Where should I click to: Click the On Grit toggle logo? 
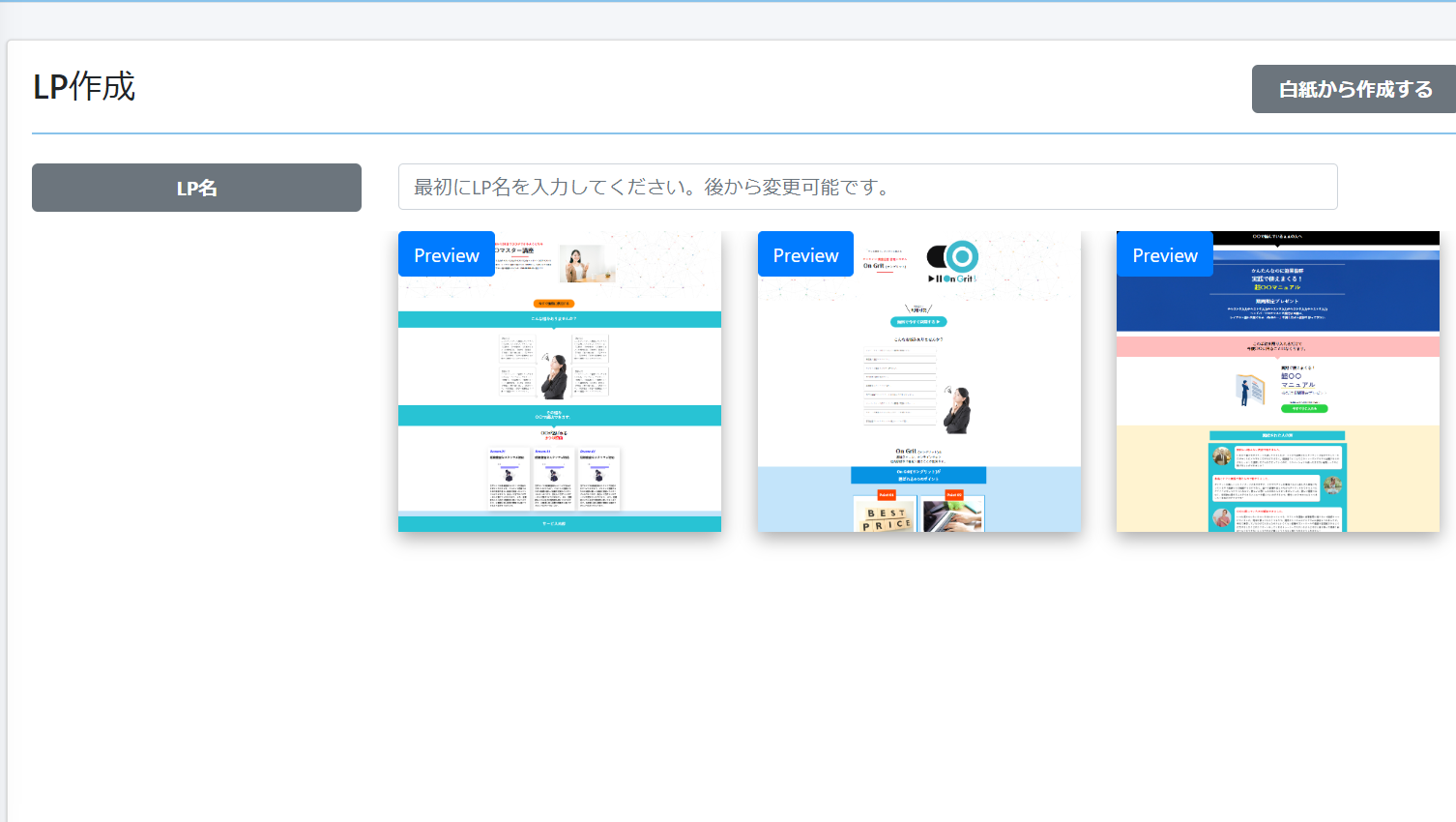952,258
